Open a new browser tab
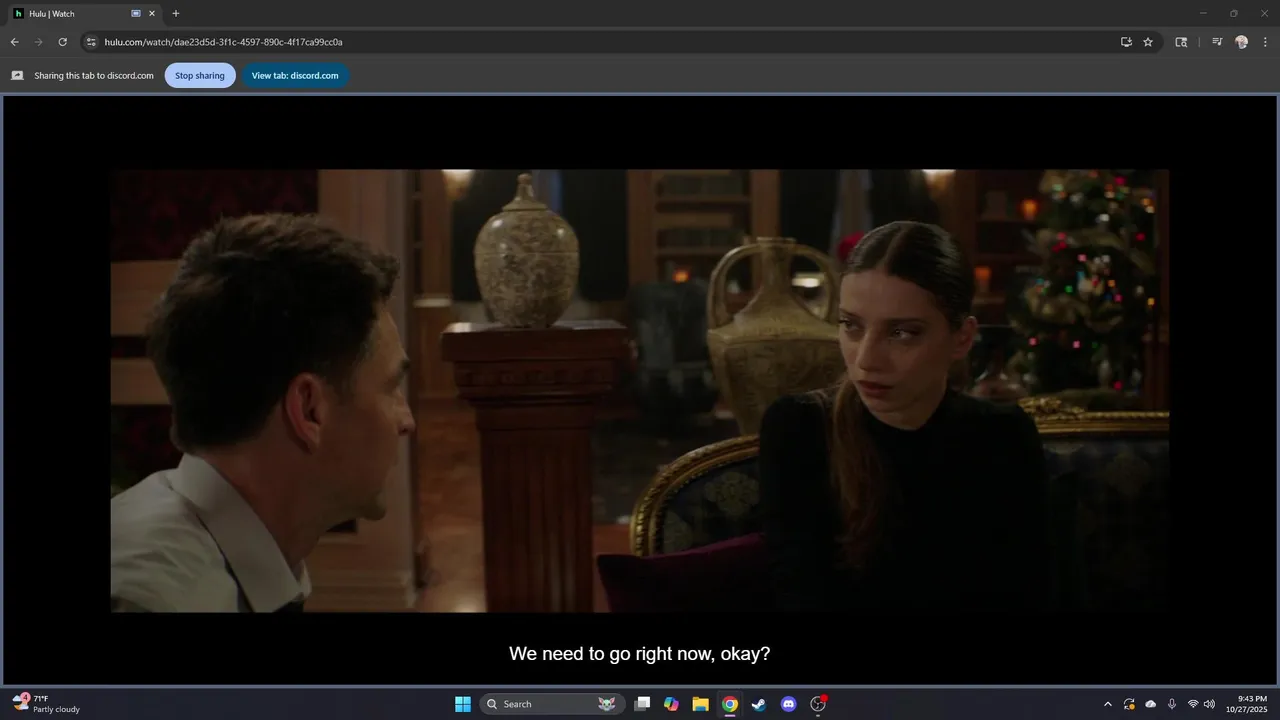 176,14
